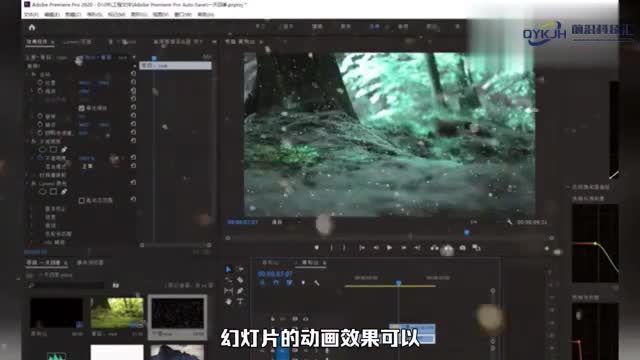
Task: Create an ellipse mask under Opacity
Action: (42, 149)
